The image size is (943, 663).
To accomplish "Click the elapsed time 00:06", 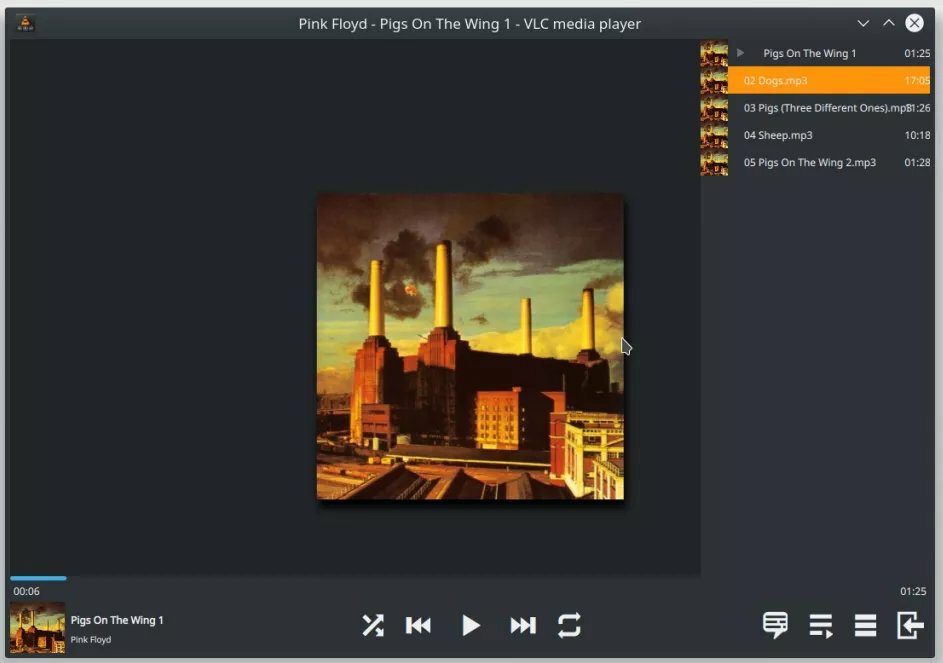I will 26,591.
